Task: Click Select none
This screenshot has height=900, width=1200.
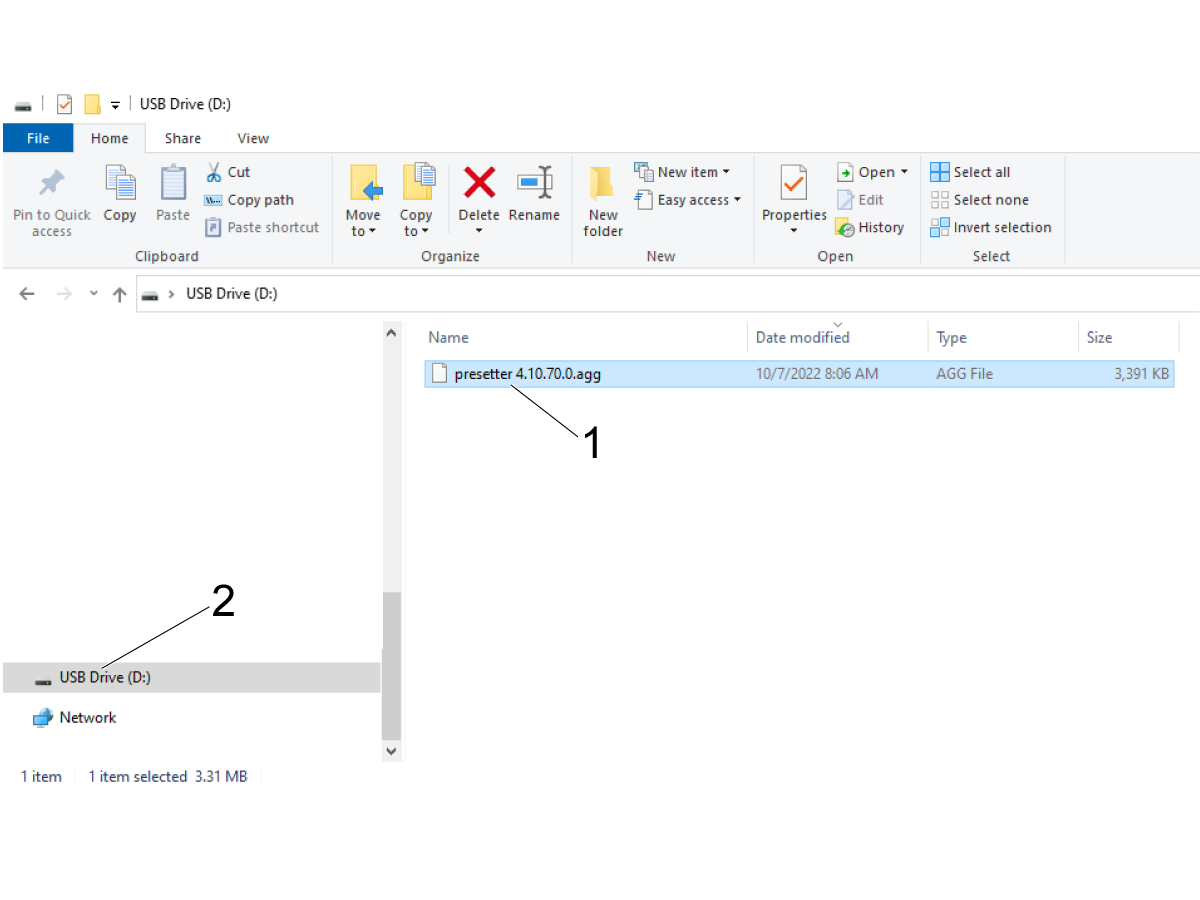Action: pos(979,200)
